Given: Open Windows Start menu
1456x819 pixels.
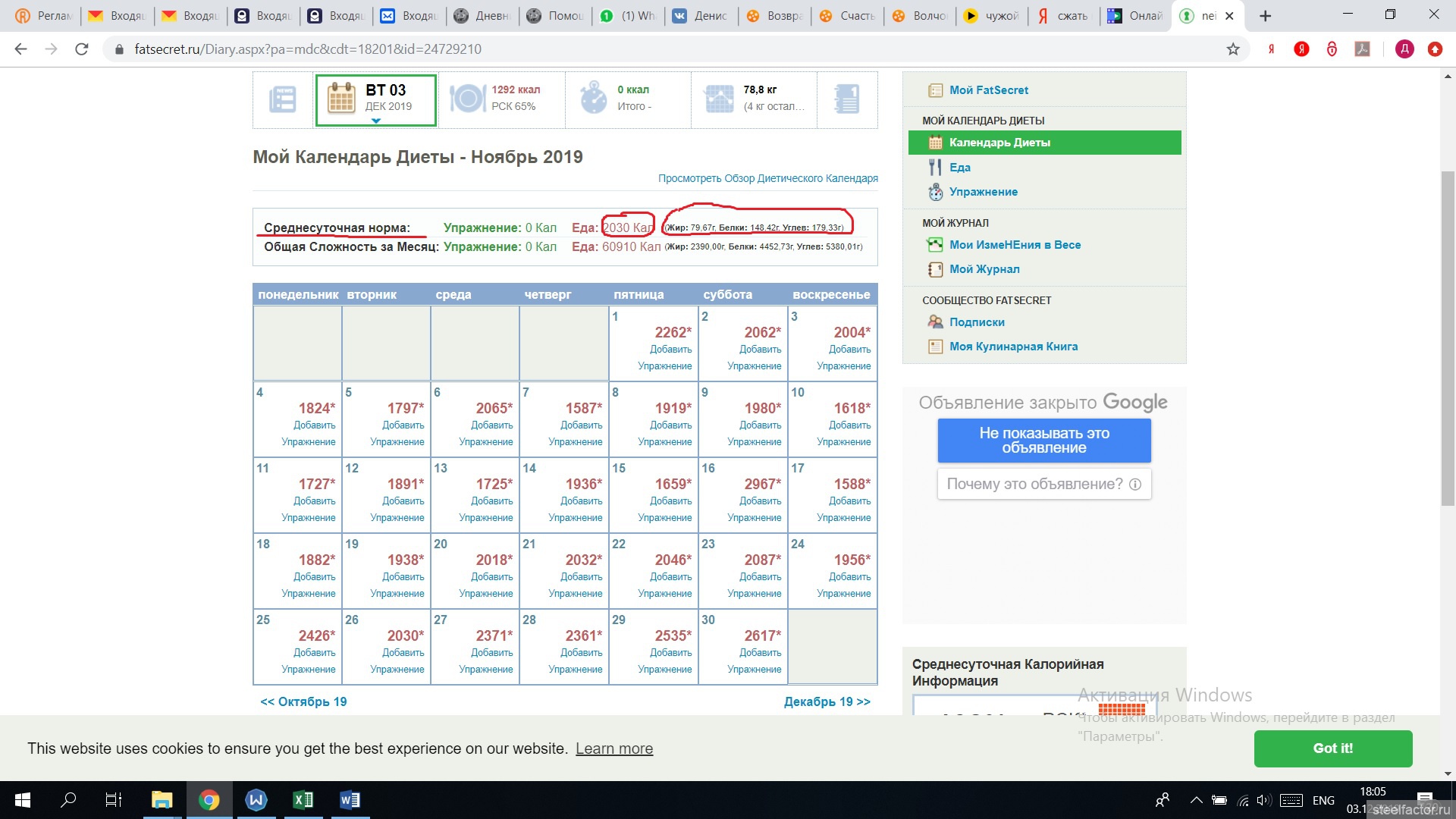Looking at the screenshot, I should (23, 800).
